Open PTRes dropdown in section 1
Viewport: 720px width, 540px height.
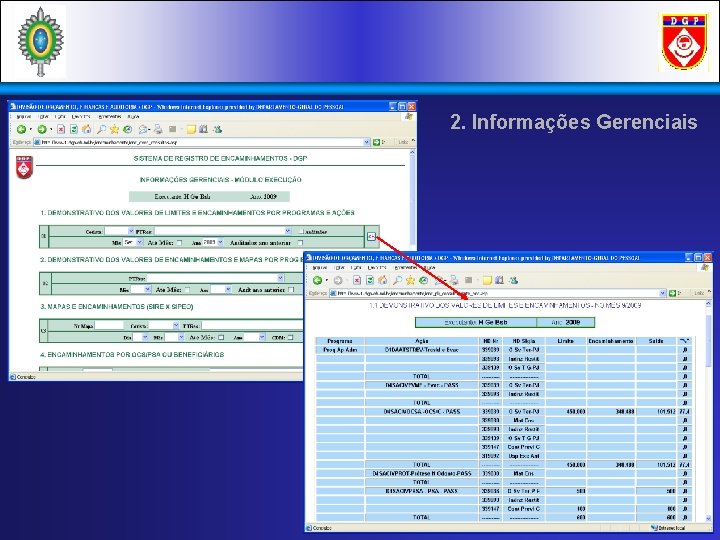click(x=288, y=231)
